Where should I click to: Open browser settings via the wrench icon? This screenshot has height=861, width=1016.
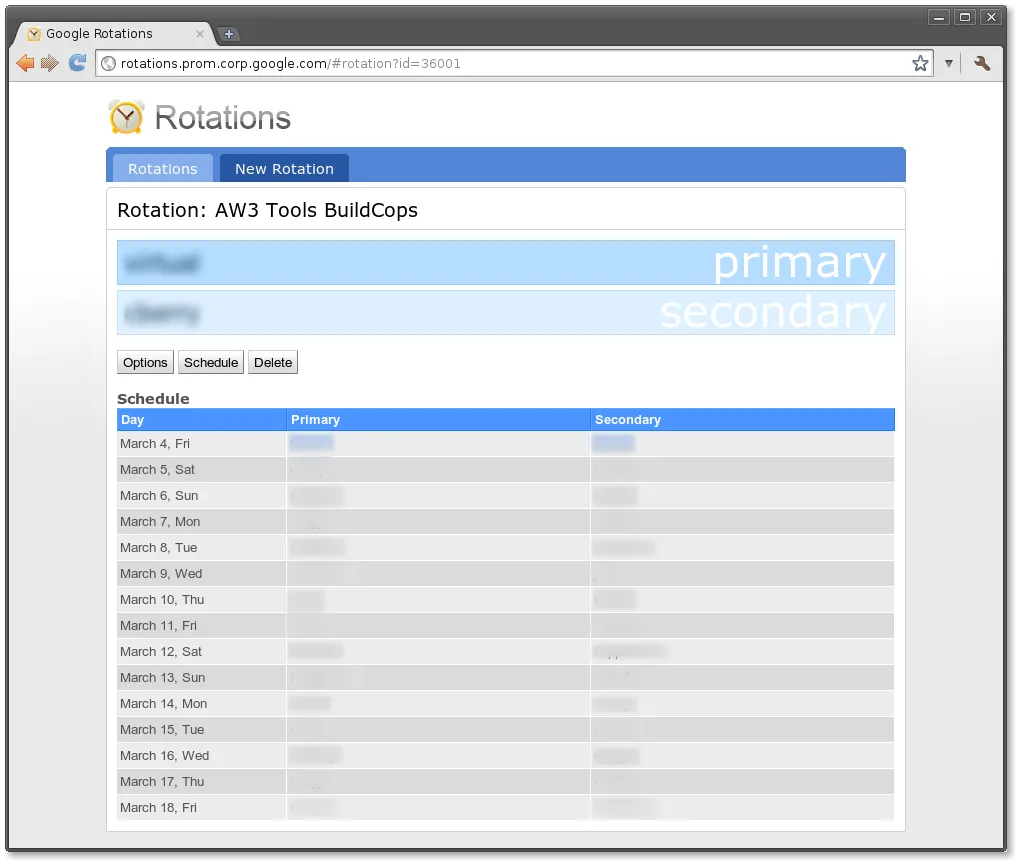(981, 63)
